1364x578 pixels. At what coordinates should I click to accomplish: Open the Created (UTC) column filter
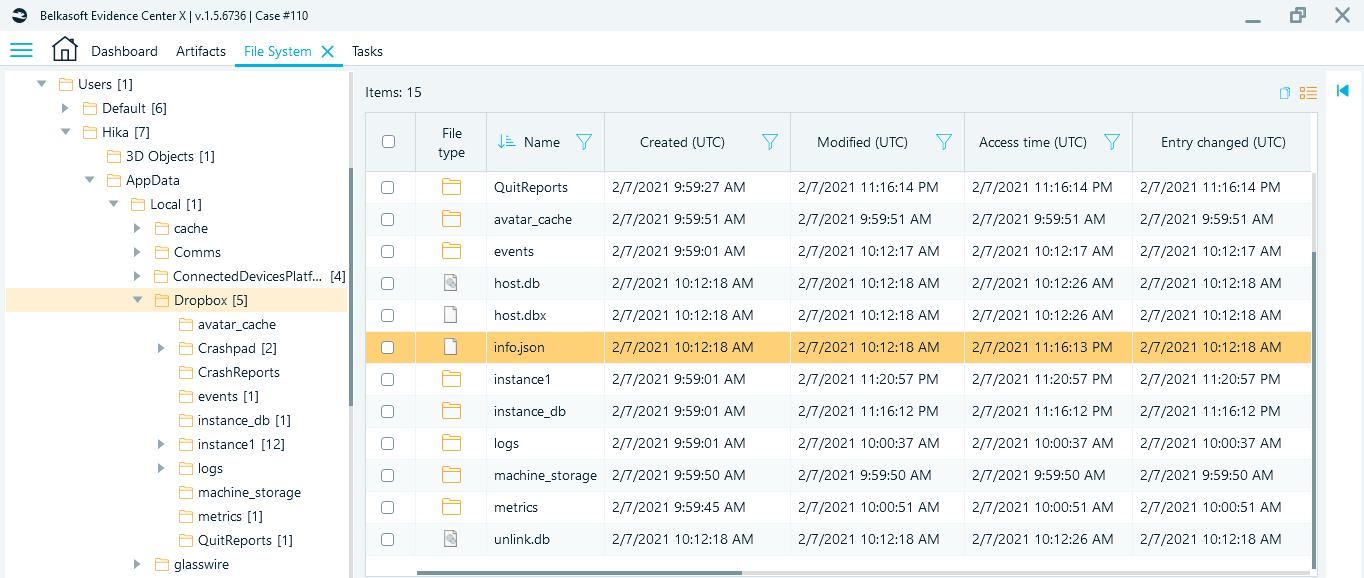point(770,142)
